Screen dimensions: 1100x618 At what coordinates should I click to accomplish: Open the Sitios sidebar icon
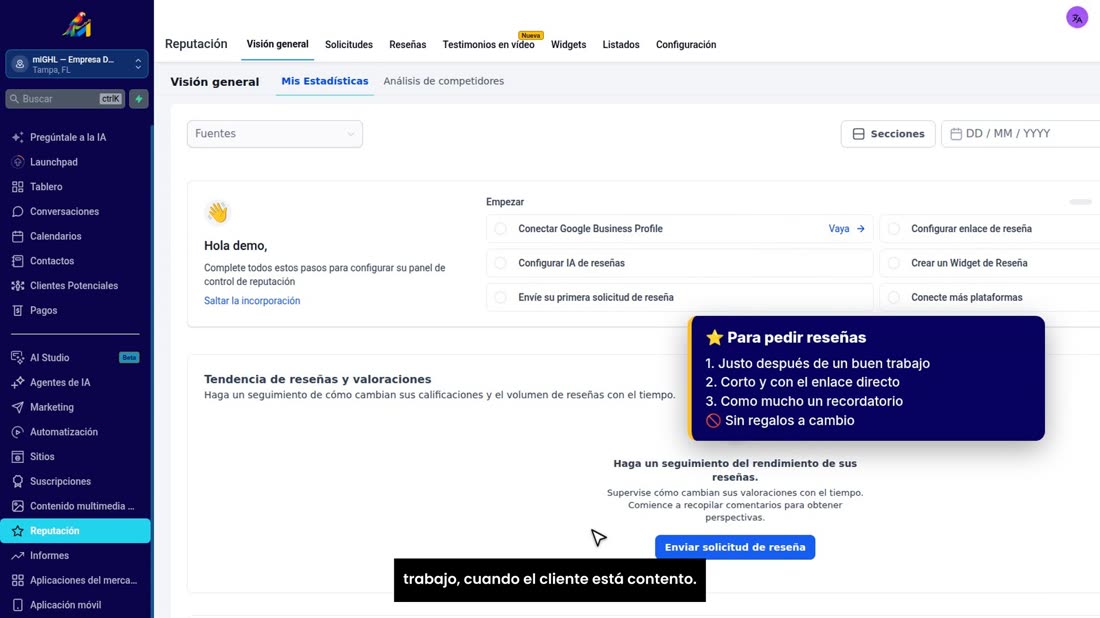pos(18,457)
